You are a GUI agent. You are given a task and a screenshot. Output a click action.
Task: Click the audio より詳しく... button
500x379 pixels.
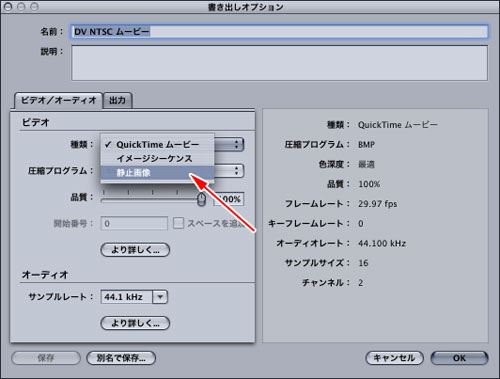tap(135, 323)
